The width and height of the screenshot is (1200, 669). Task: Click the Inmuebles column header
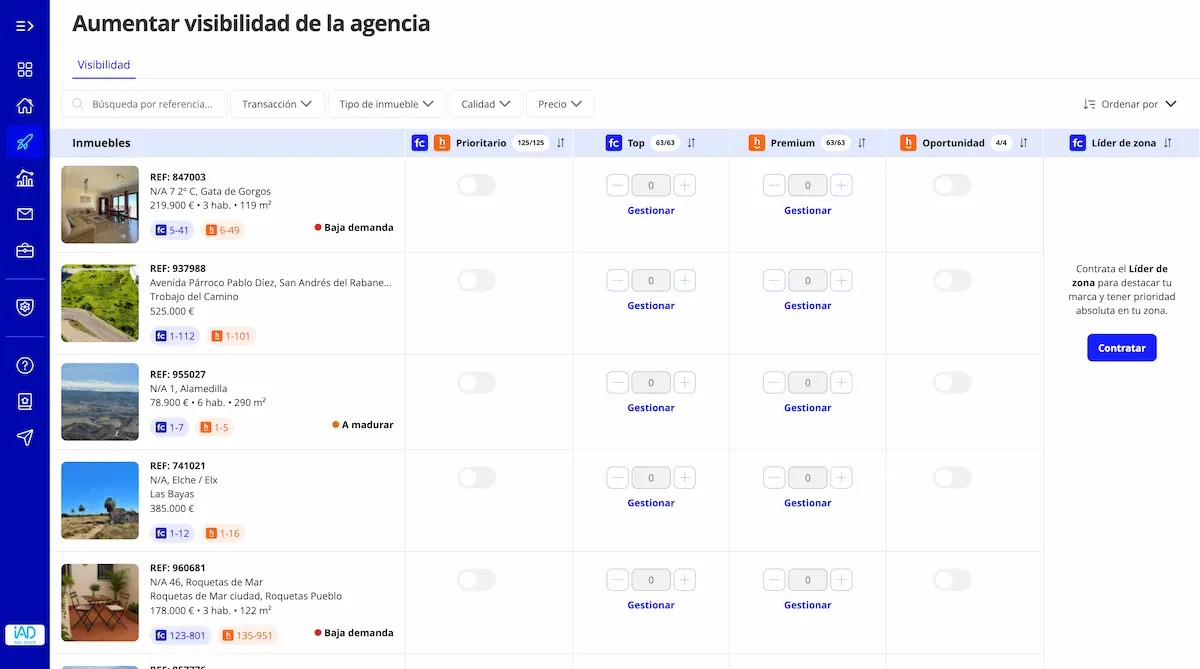tap(101, 143)
